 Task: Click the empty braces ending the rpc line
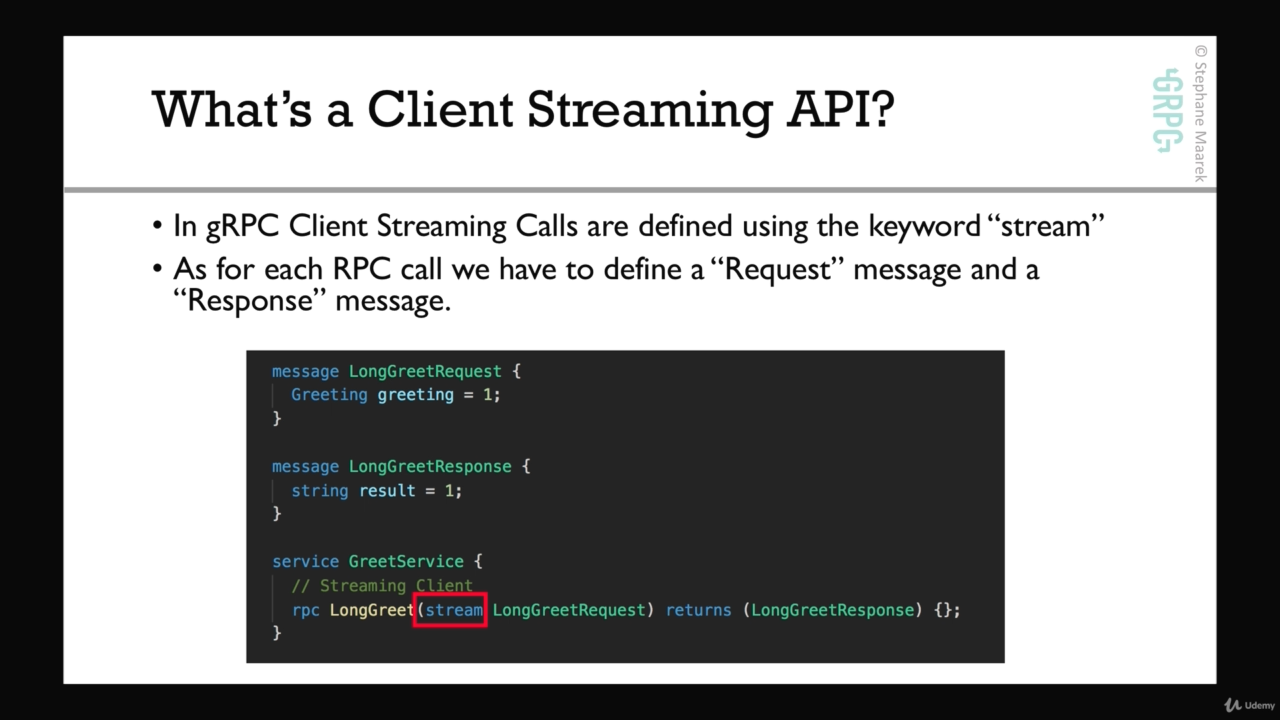[x=943, y=610]
